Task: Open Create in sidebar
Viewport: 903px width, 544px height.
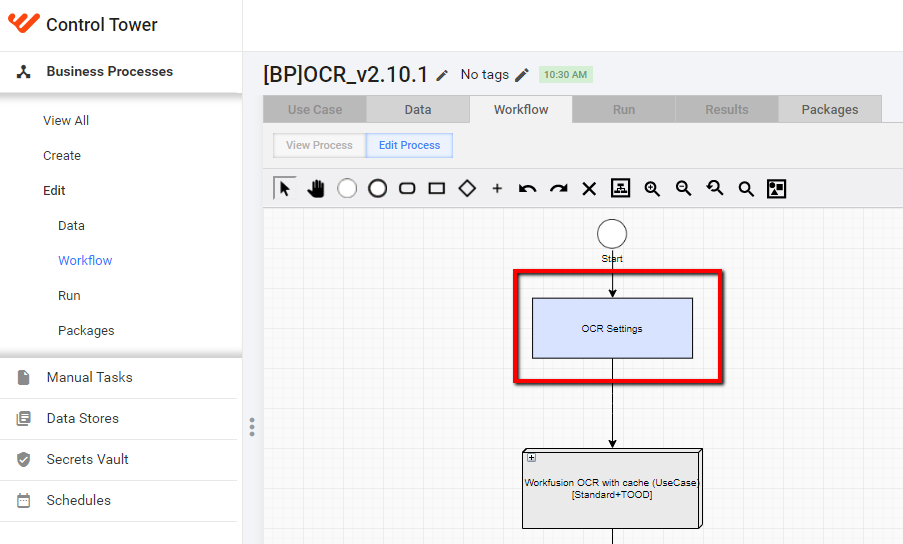Action: point(62,155)
